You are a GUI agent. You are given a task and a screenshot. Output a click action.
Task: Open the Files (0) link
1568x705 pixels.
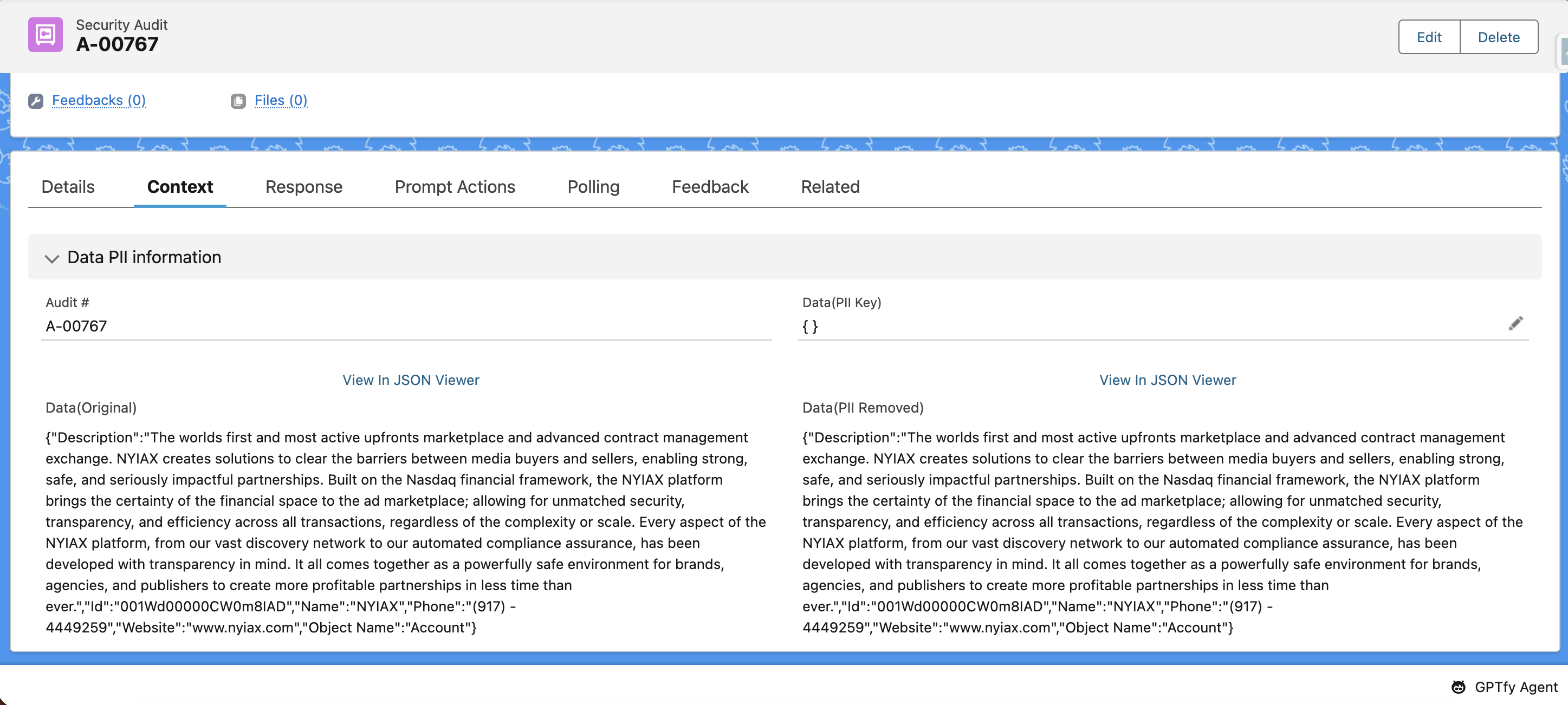281,100
